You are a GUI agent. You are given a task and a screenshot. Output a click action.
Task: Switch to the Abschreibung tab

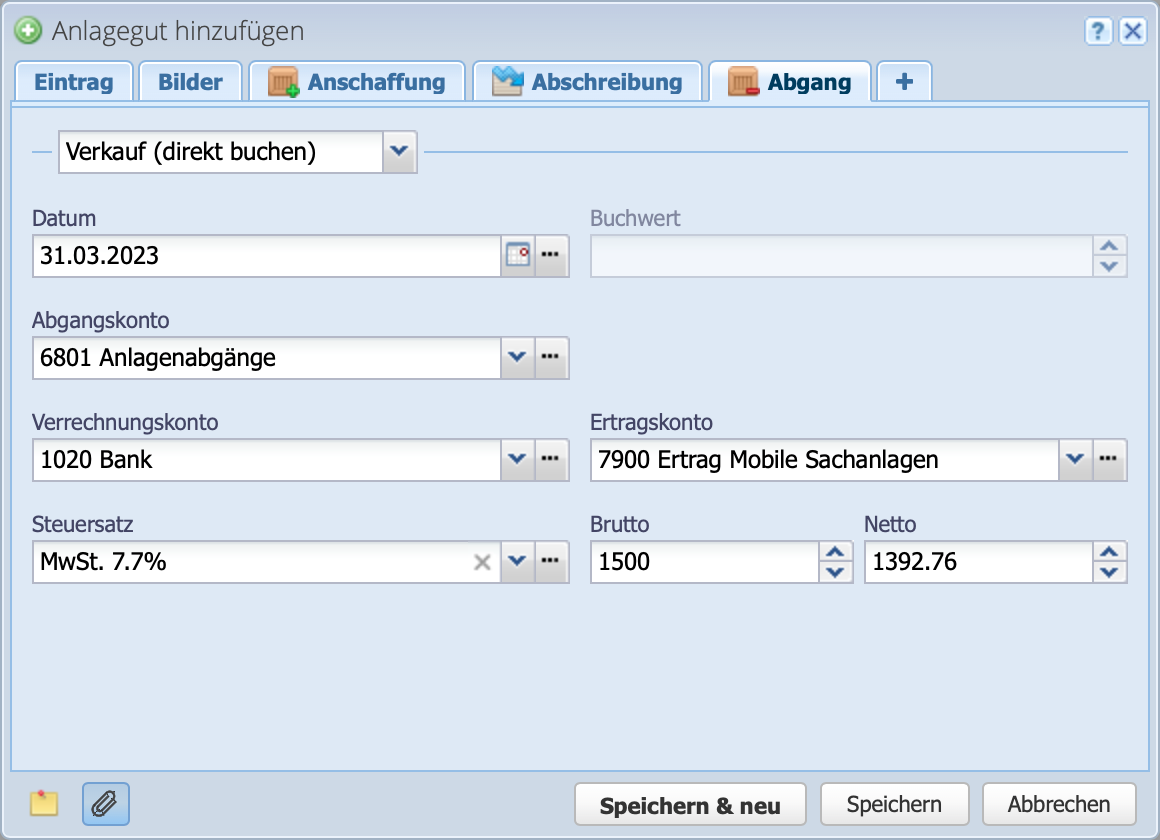click(589, 81)
